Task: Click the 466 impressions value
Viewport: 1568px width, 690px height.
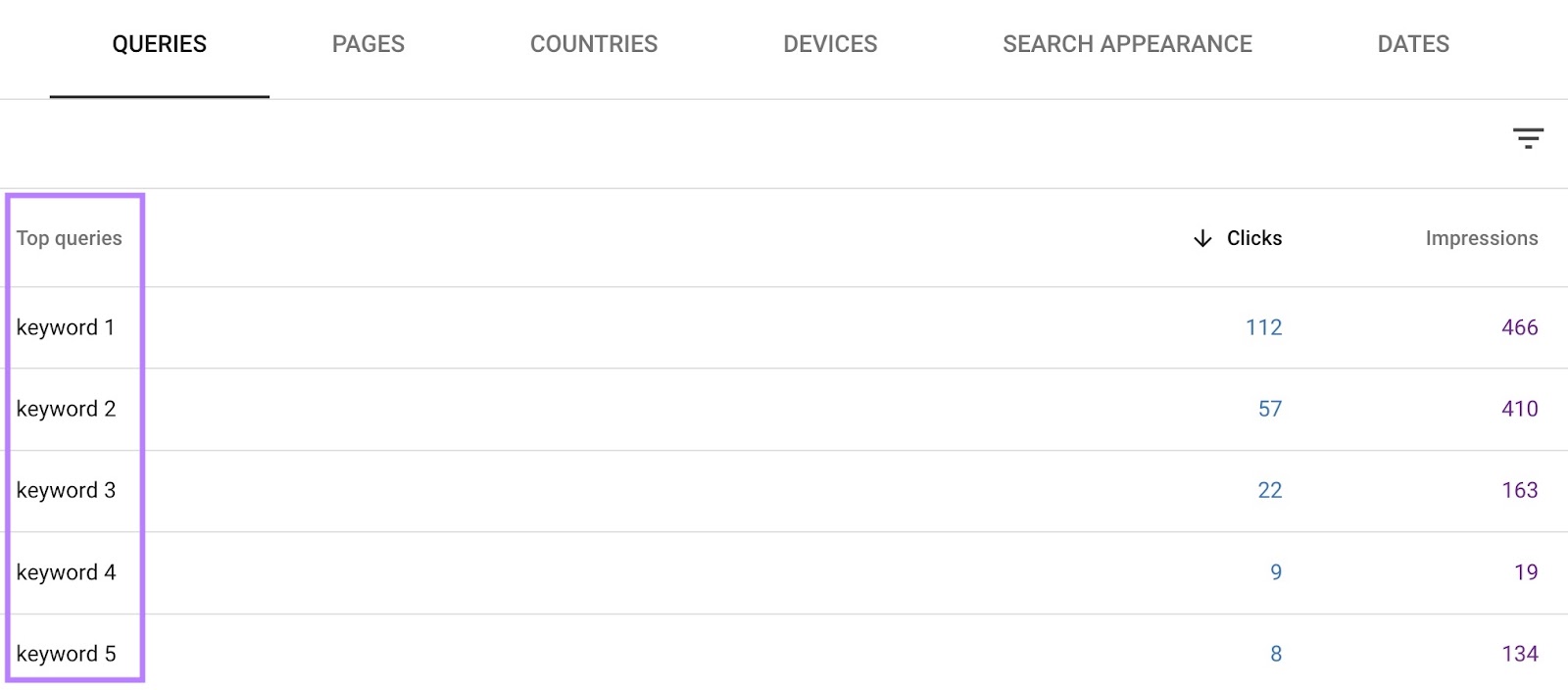Action: pos(1518,327)
